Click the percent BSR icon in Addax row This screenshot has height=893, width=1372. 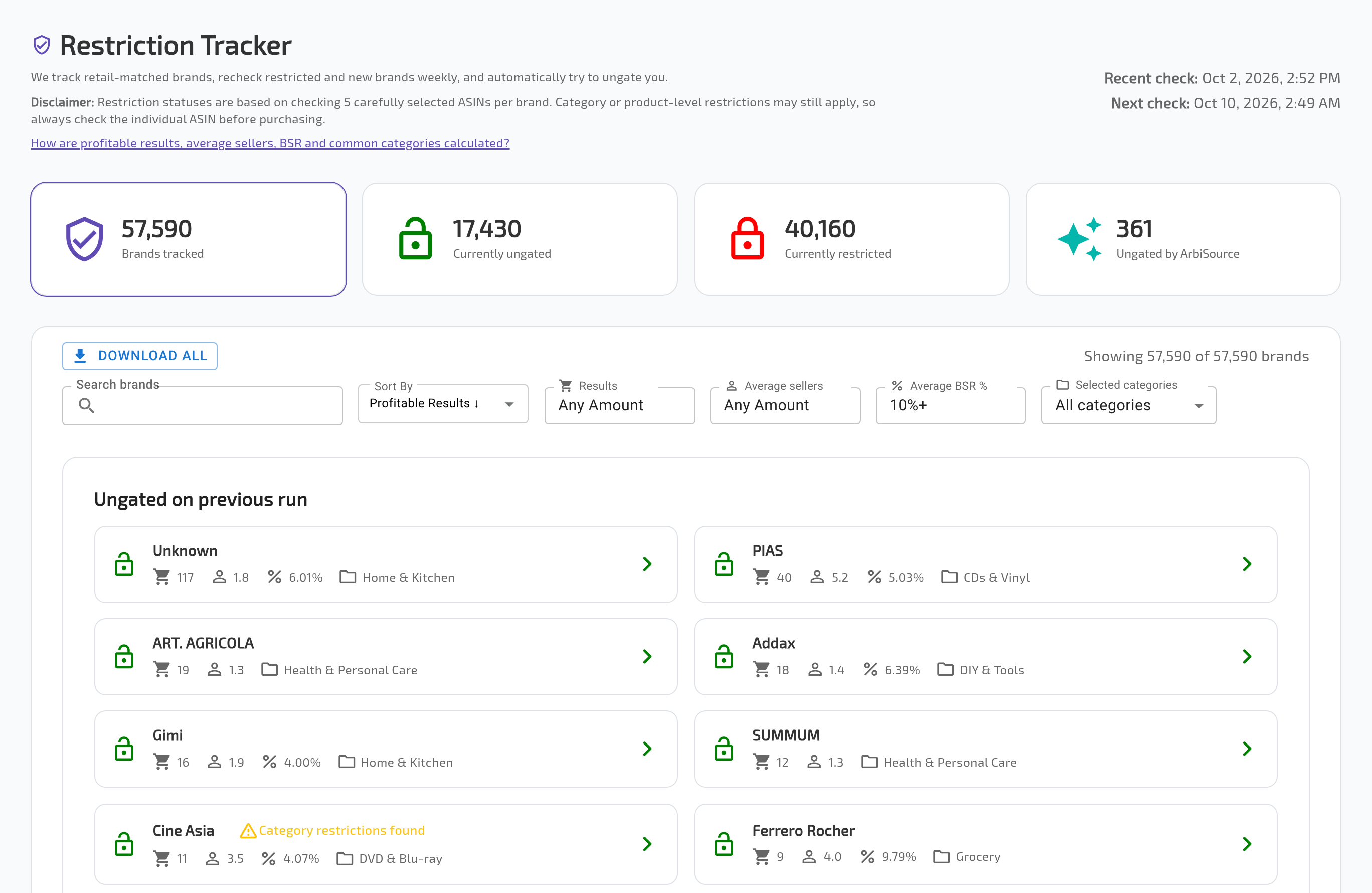click(870, 669)
